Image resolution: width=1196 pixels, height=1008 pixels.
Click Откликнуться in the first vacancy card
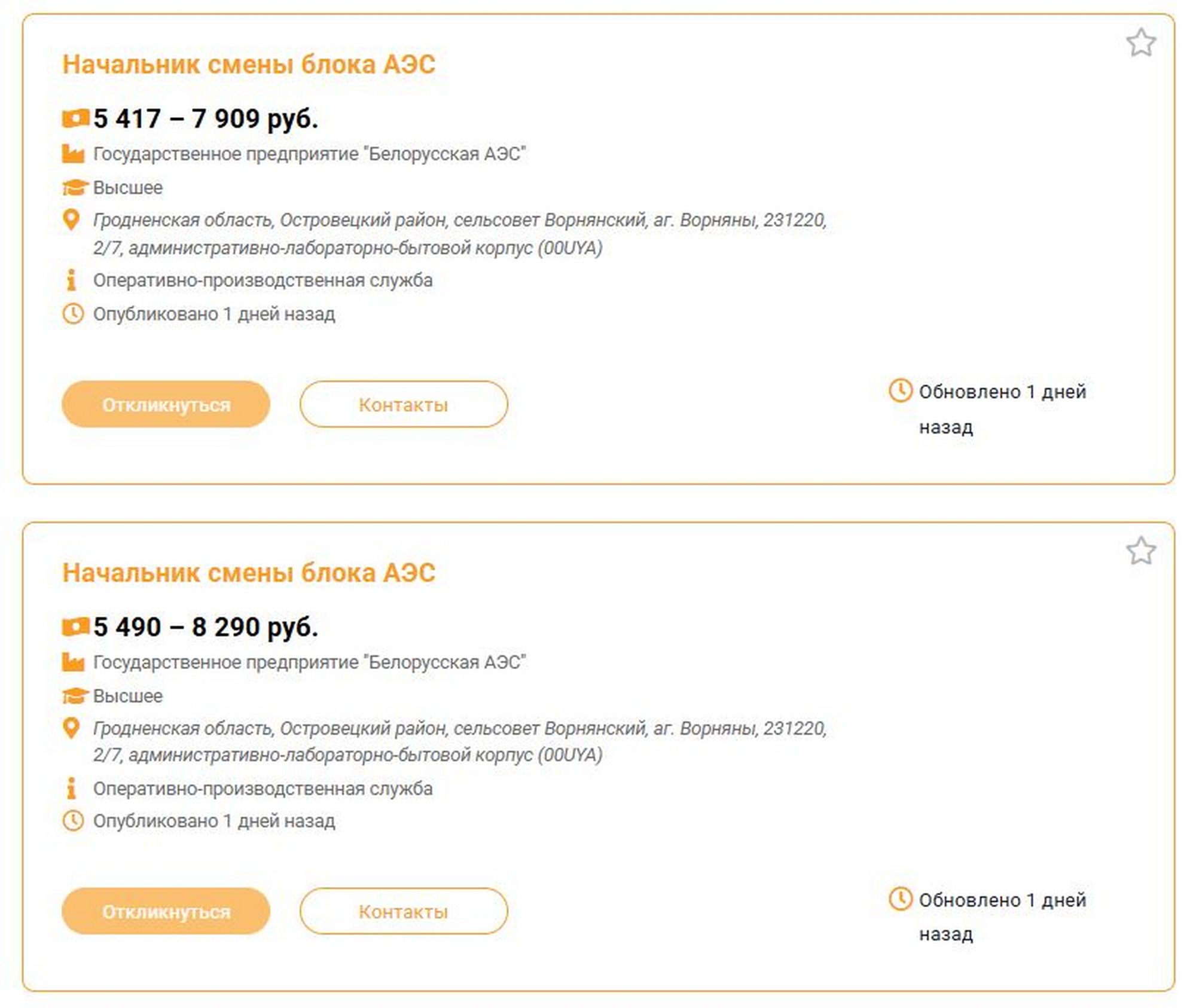tap(166, 404)
